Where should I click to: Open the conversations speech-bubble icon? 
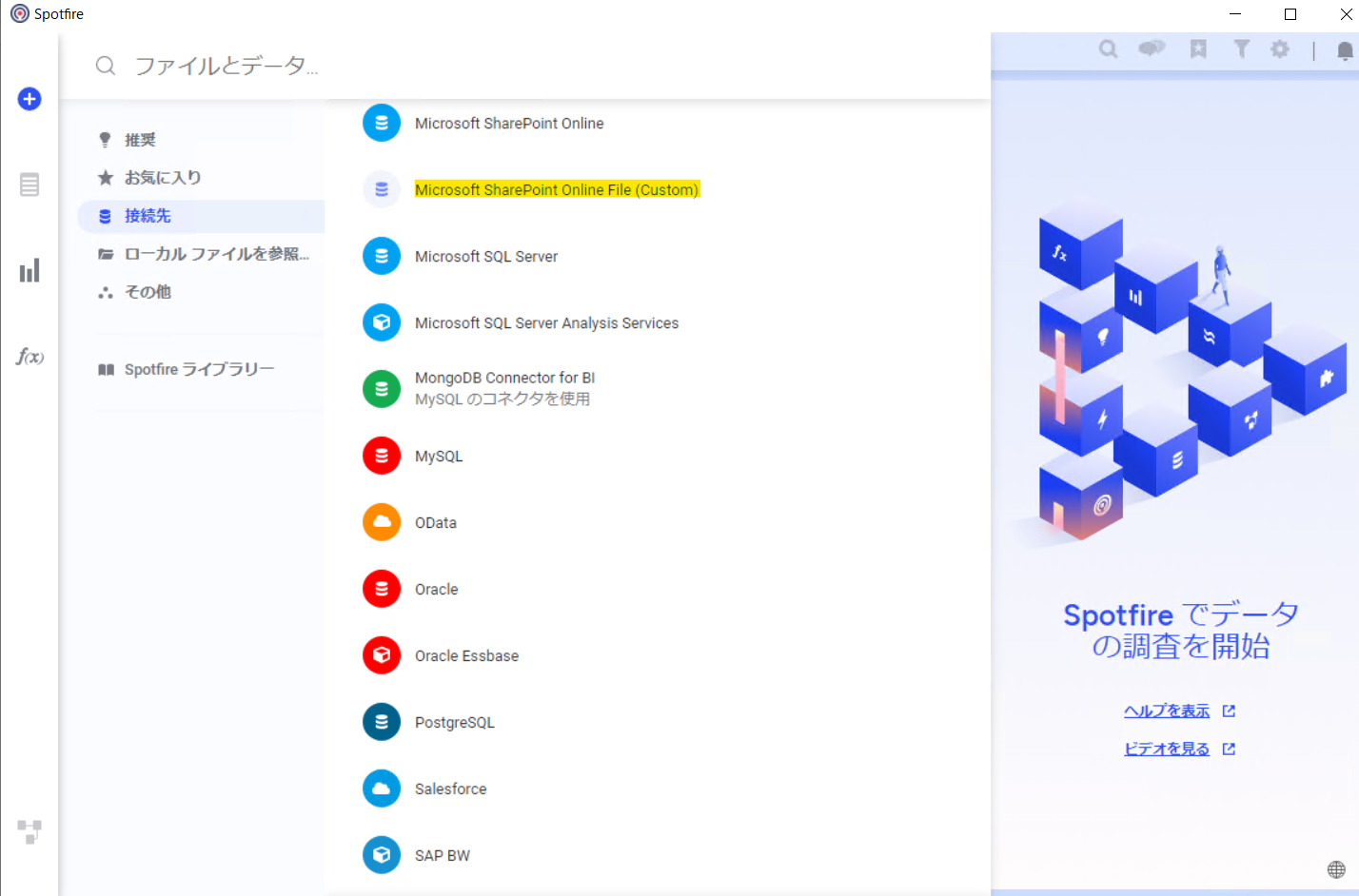[1152, 49]
